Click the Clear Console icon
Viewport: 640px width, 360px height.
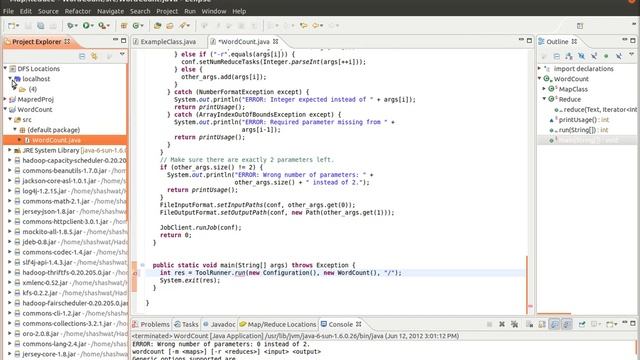coord(529,324)
